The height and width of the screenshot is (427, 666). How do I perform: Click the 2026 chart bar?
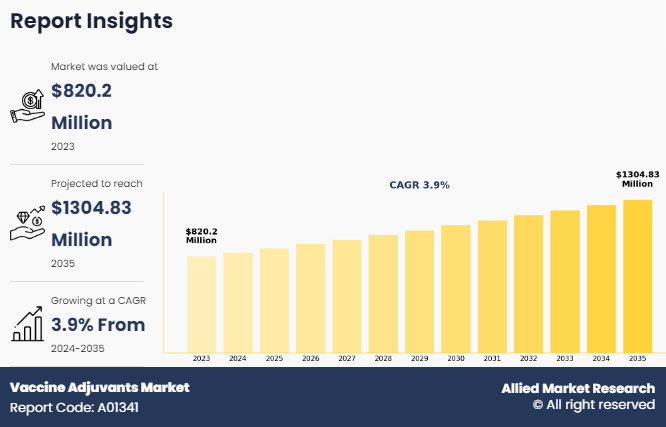coord(310,298)
